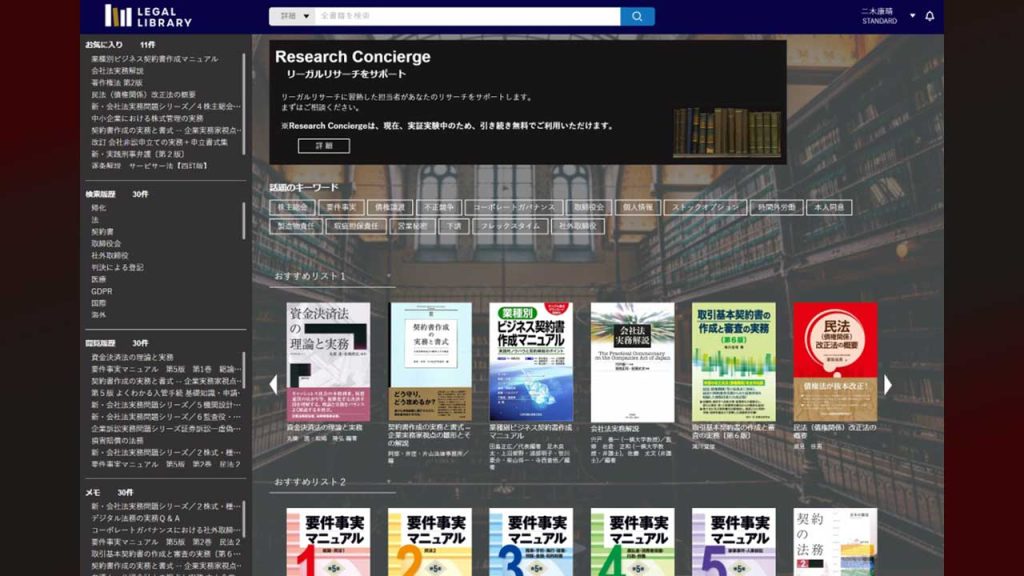The width and height of the screenshot is (1024, 576).
Task: Show previous books in おすすめリスト1
Action: pyautogui.click(x=274, y=385)
